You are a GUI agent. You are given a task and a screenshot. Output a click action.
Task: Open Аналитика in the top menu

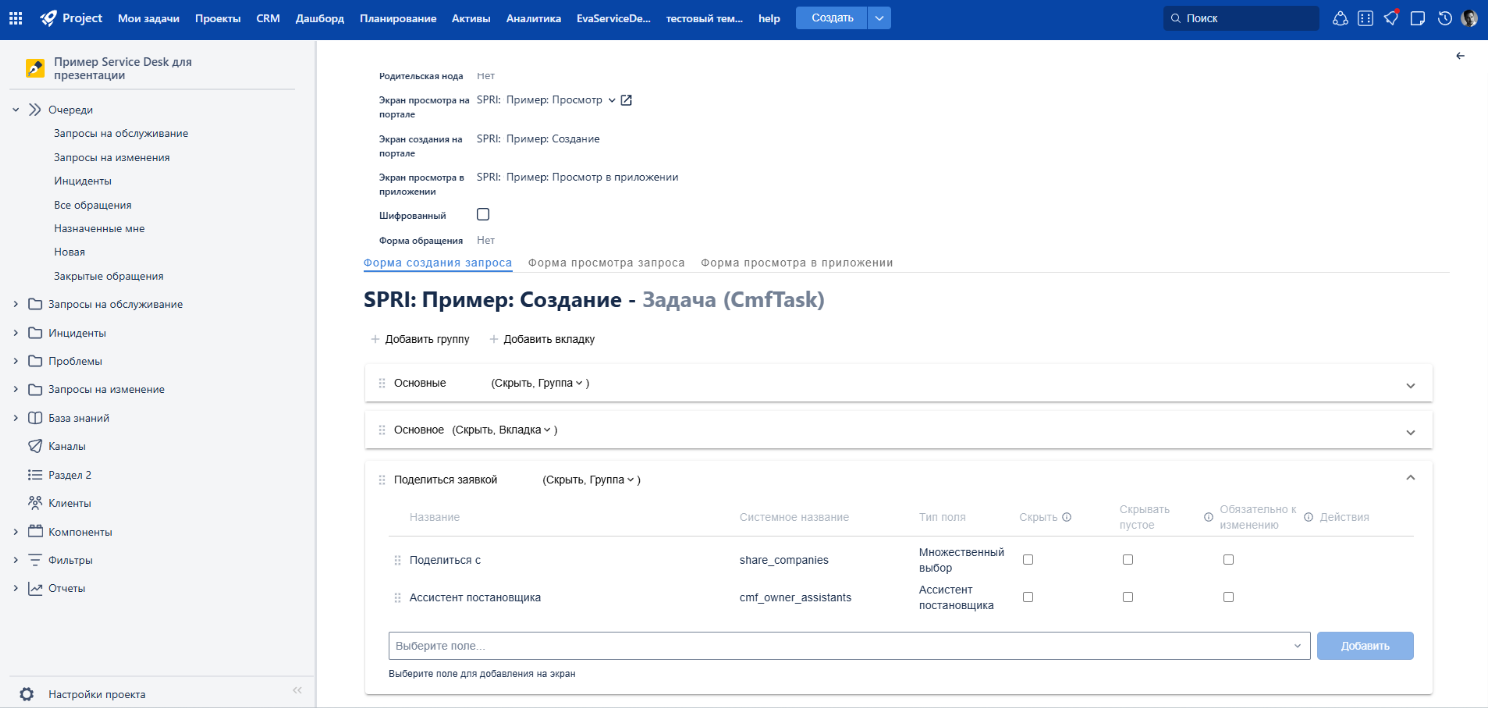click(x=533, y=18)
